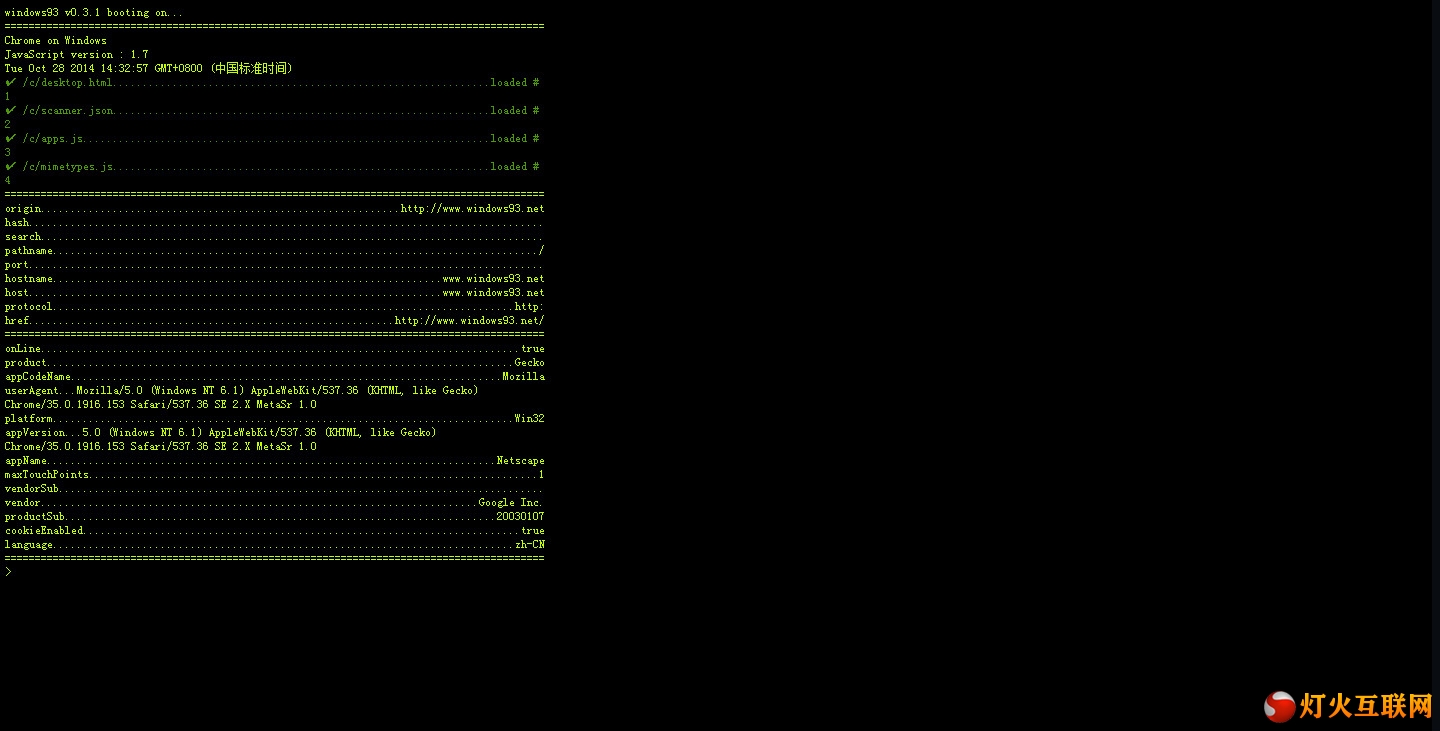This screenshot has width=1440, height=731.
Task: Click the vendor value 'Google Inc.'
Action: (x=510, y=503)
